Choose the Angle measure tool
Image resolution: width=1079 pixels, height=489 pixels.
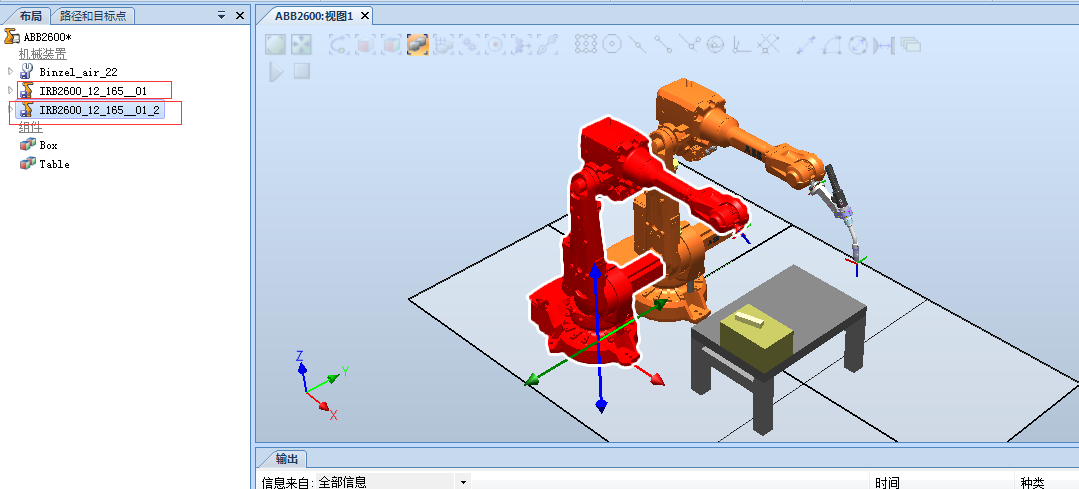[832, 45]
